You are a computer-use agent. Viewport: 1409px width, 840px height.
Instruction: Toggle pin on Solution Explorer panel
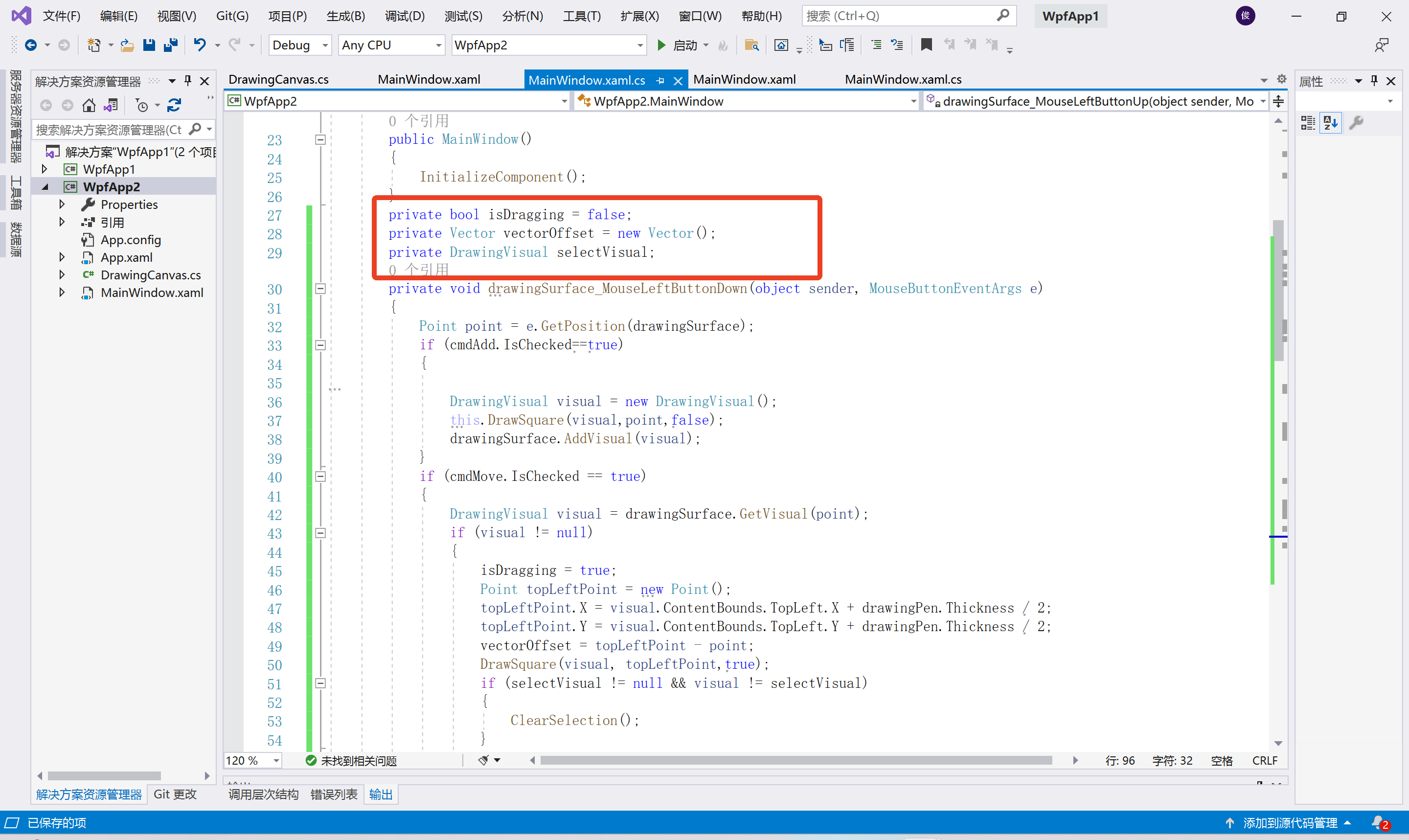pos(188,81)
